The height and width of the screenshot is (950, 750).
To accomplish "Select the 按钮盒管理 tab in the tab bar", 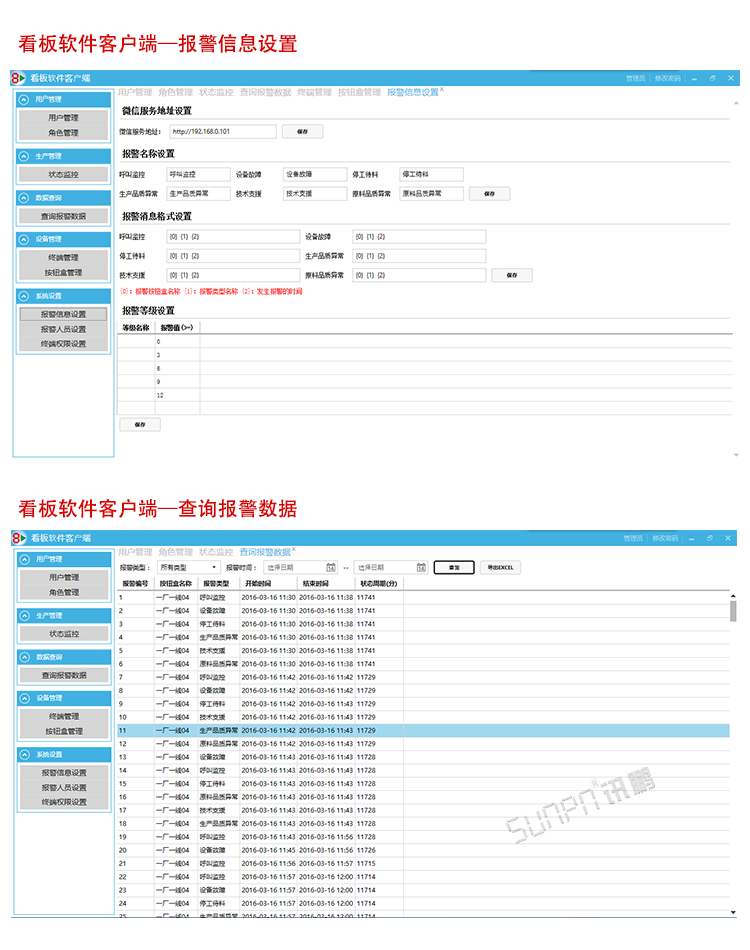I will (x=359, y=92).
